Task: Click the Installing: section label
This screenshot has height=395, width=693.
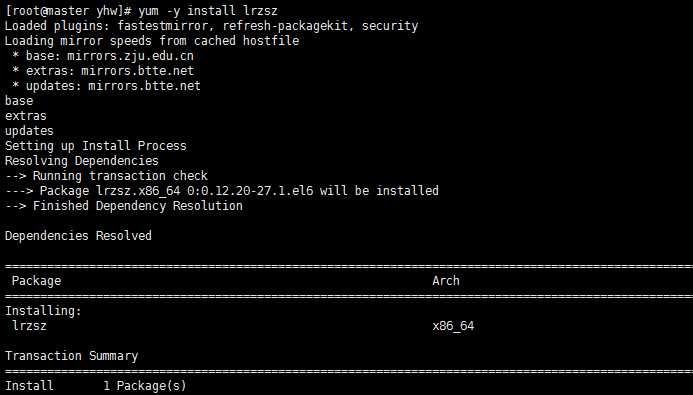Action: coord(43,311)
